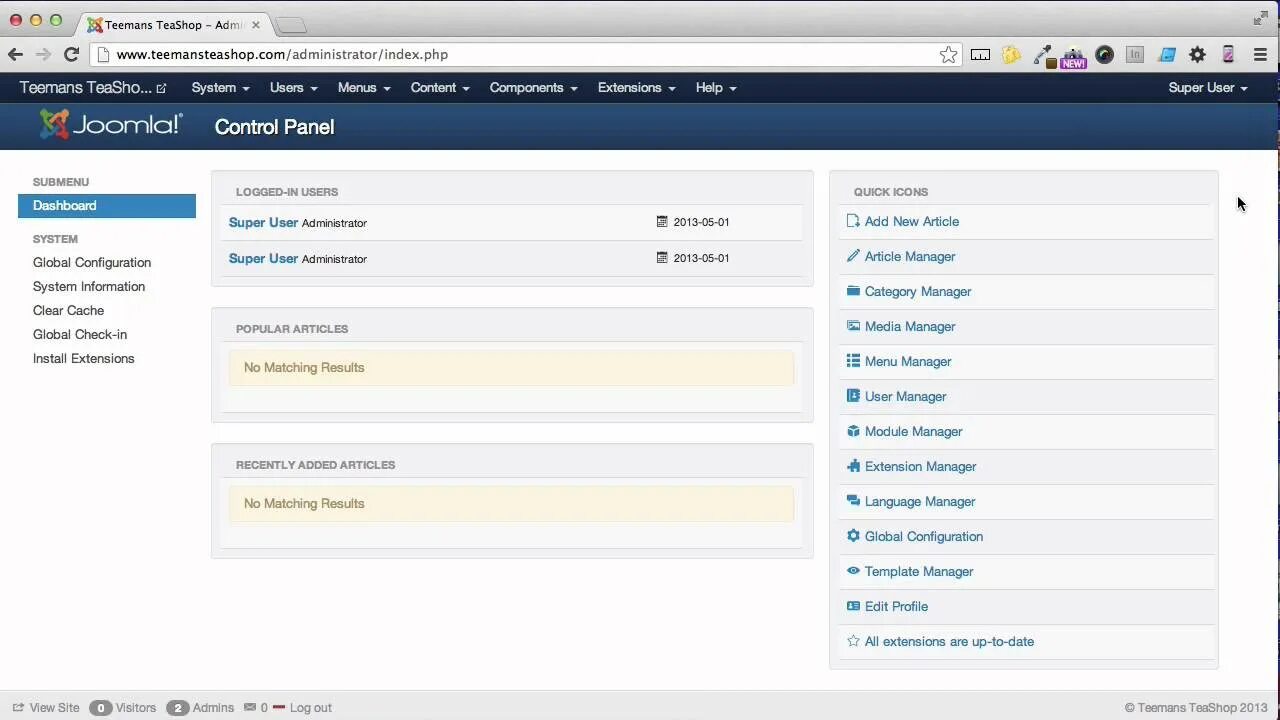This screenshot has height=720, width=1280.
Task: Open the Extensions dropdown menu
Action: [636, 88]
